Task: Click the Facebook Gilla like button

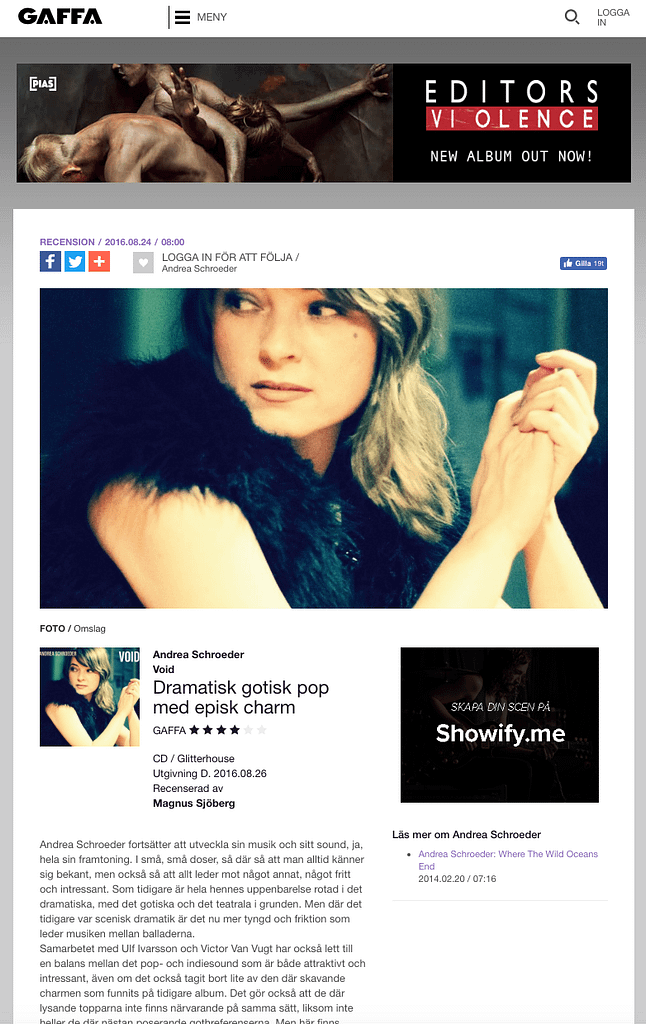Action: pos(583,263)
